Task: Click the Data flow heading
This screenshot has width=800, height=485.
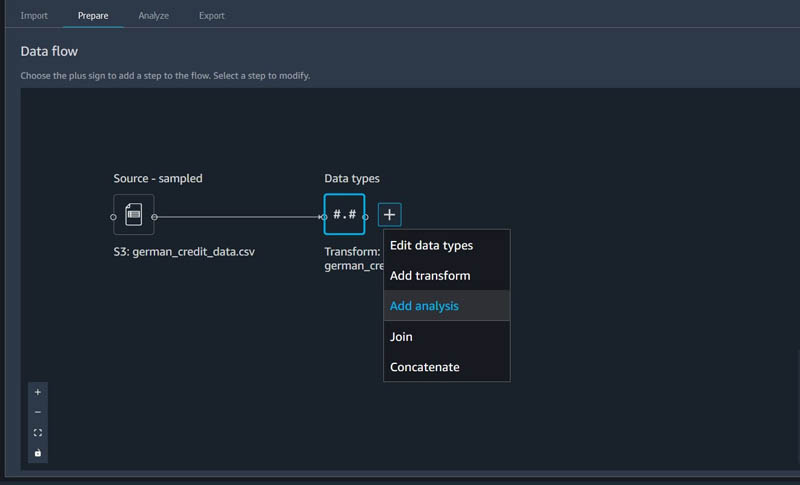Action: (x=49, y=52)
